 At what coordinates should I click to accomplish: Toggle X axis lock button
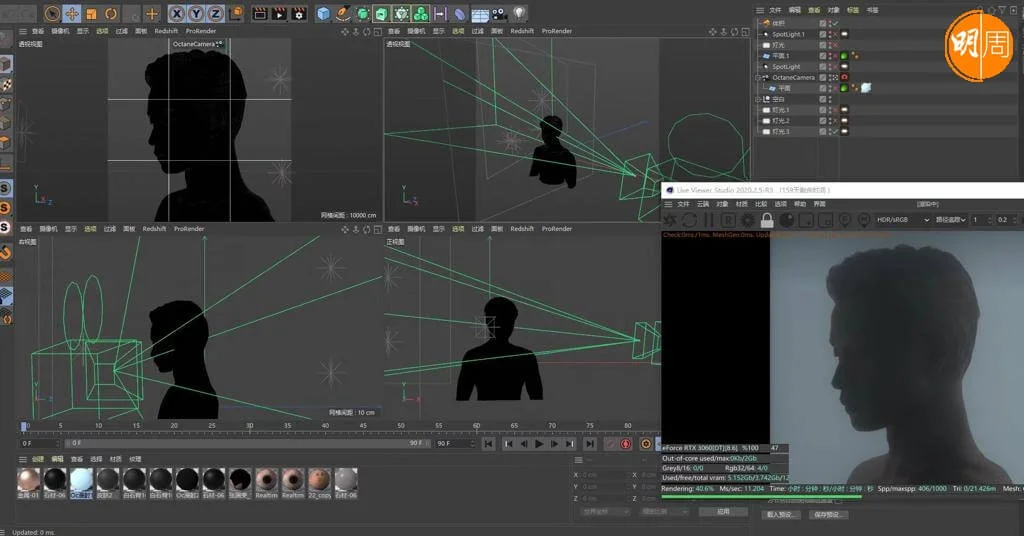coord(177,14)
